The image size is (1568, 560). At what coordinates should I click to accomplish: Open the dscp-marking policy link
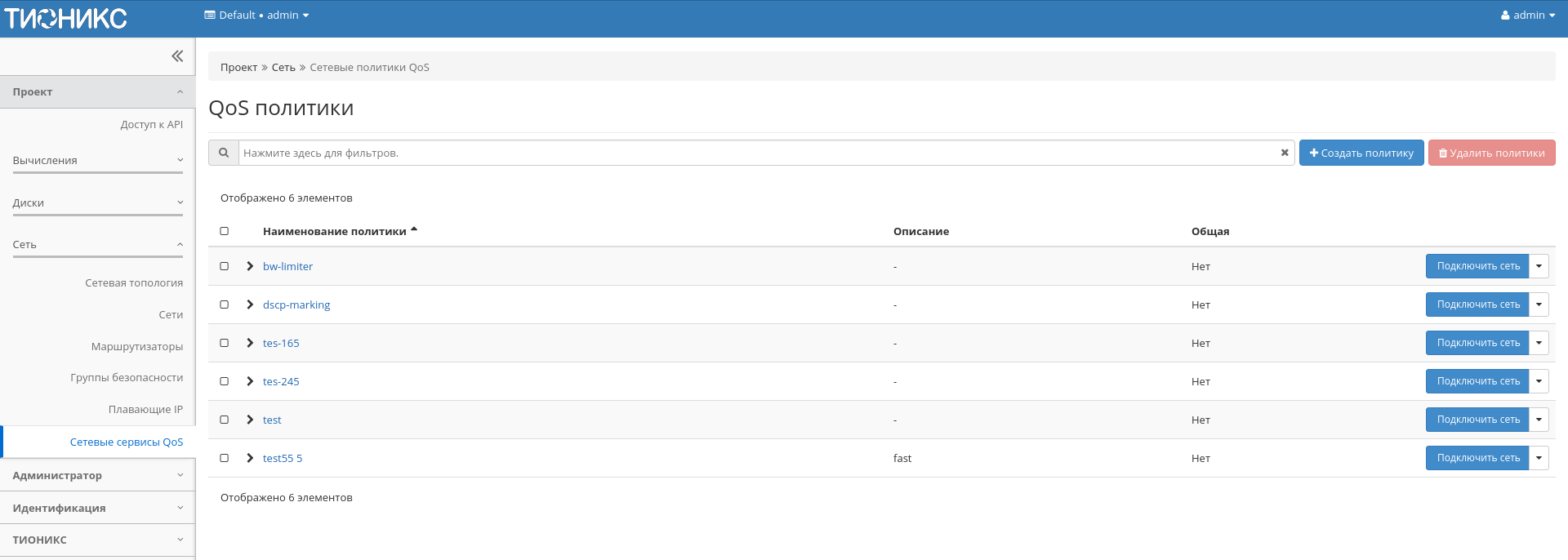(x=296, y=304)
